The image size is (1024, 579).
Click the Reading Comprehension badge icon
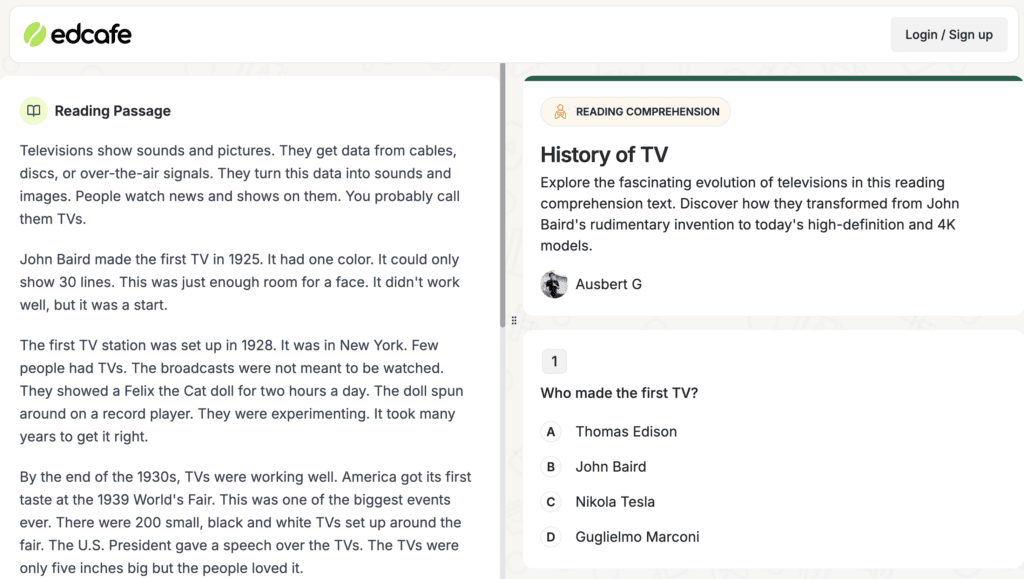pos(560,112)
